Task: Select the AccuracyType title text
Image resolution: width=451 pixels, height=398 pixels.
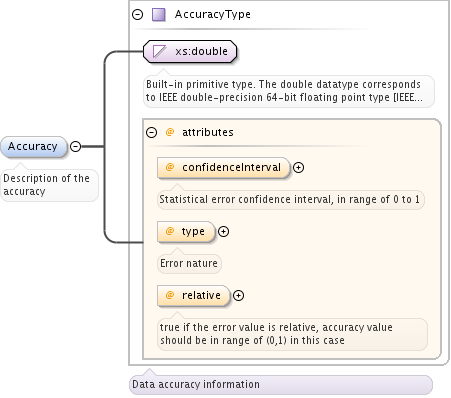Action: pyautogui.click(x=213, y=14)
